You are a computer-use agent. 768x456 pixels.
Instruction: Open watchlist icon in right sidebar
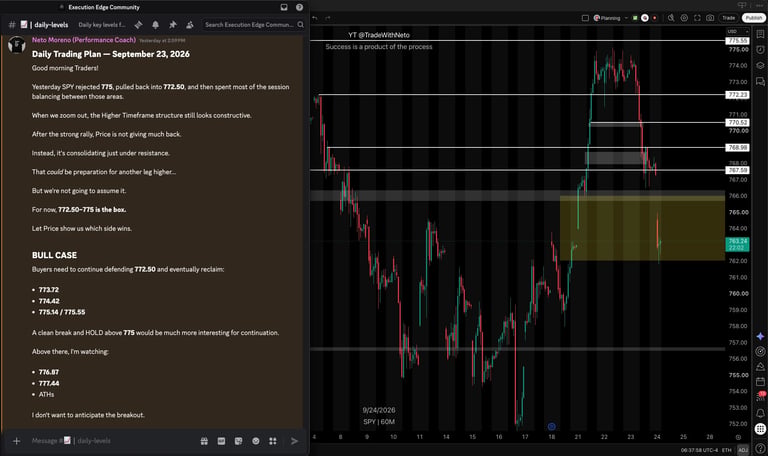point(760,34)
